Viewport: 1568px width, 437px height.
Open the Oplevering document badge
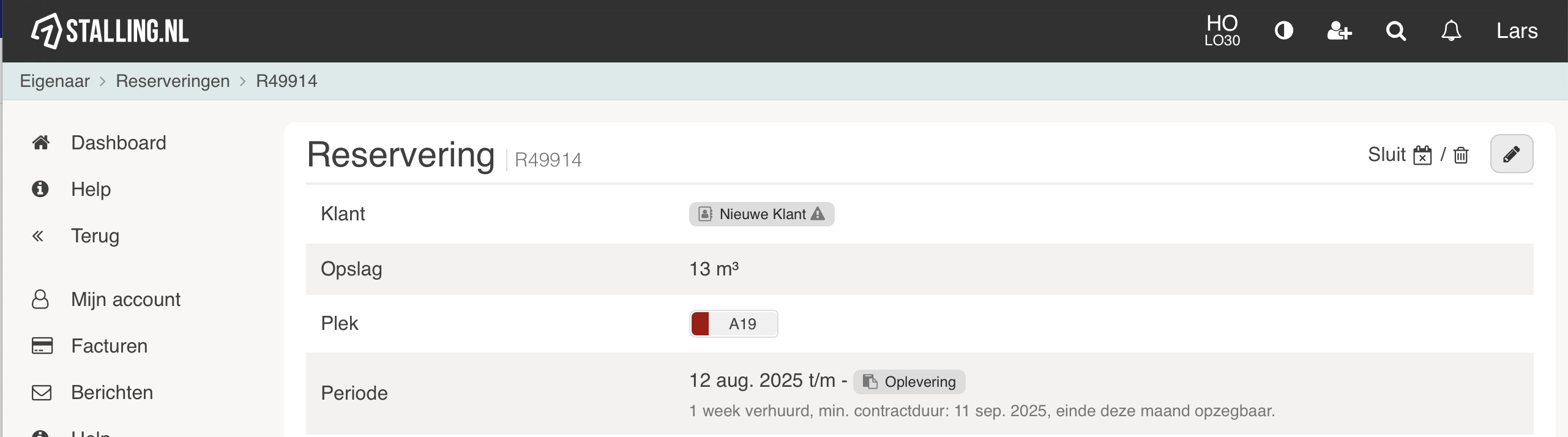click(x=909, y=382)
